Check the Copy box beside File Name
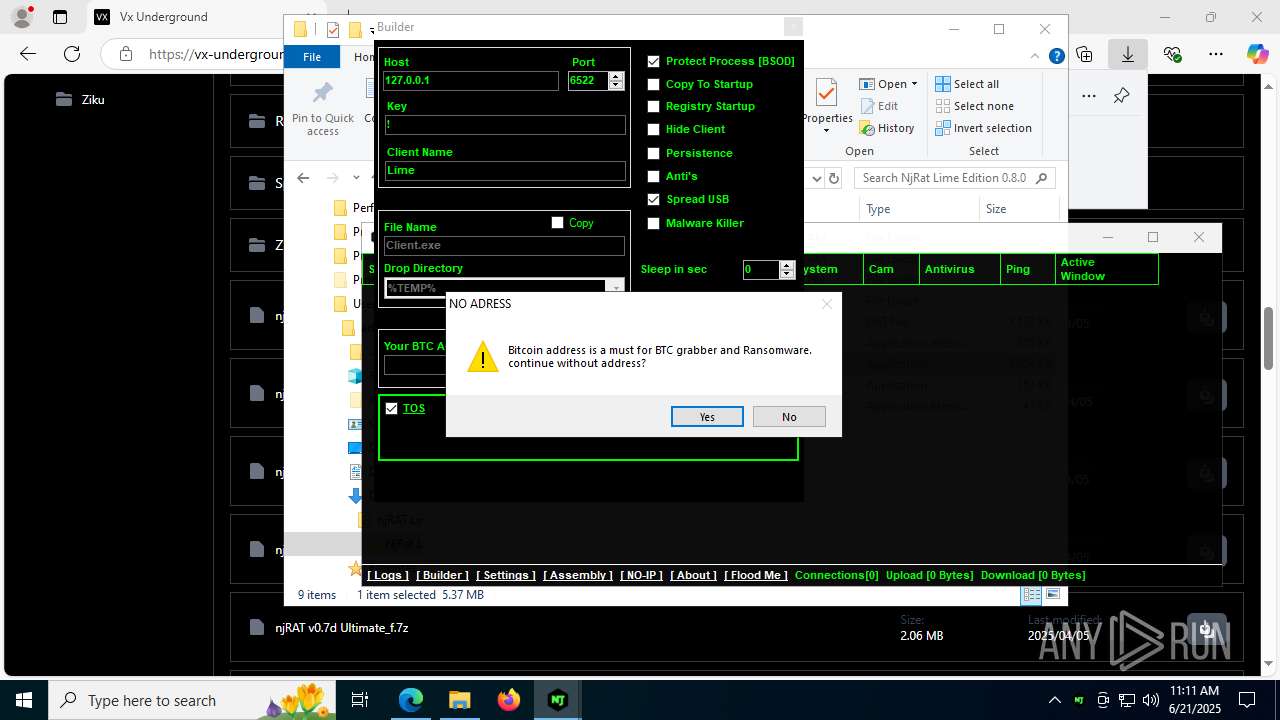The width and height of the screenshot is (1280, 720). pyautogui.click(x=558, y=223)
